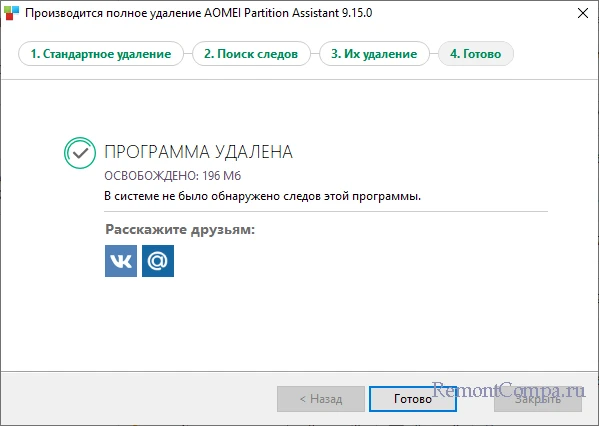The width and height of the screenshot is (599, 426).
Task: Click the 'Закрыть' button
Action: 538,399
